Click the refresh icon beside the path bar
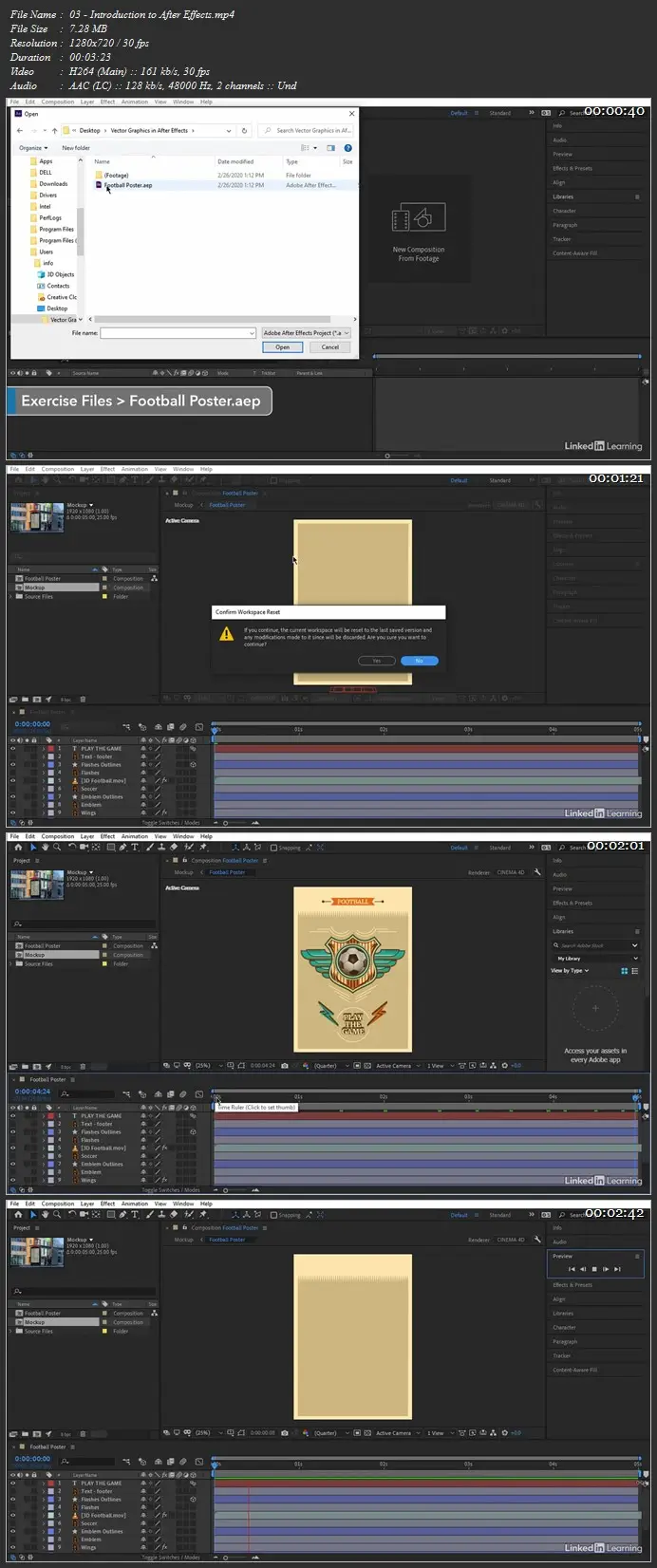Image resolution: width=657 pixels, height=1568 pixels. [x=245, y=130]
